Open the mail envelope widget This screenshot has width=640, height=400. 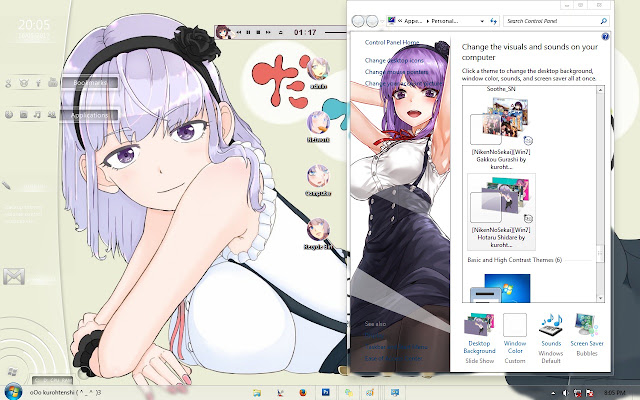[x=14, y=277]
